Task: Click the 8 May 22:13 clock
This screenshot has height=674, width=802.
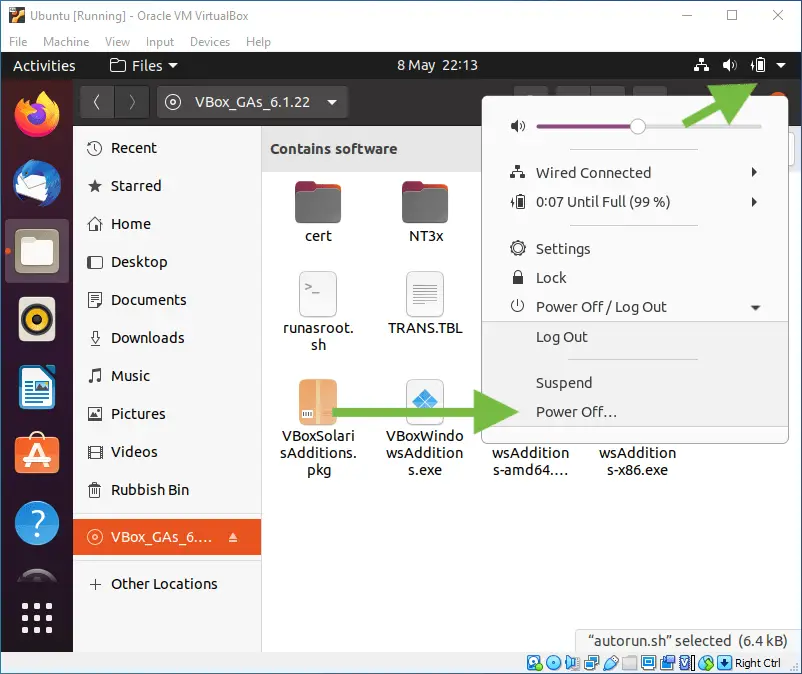Action: (x=437, y=65)
